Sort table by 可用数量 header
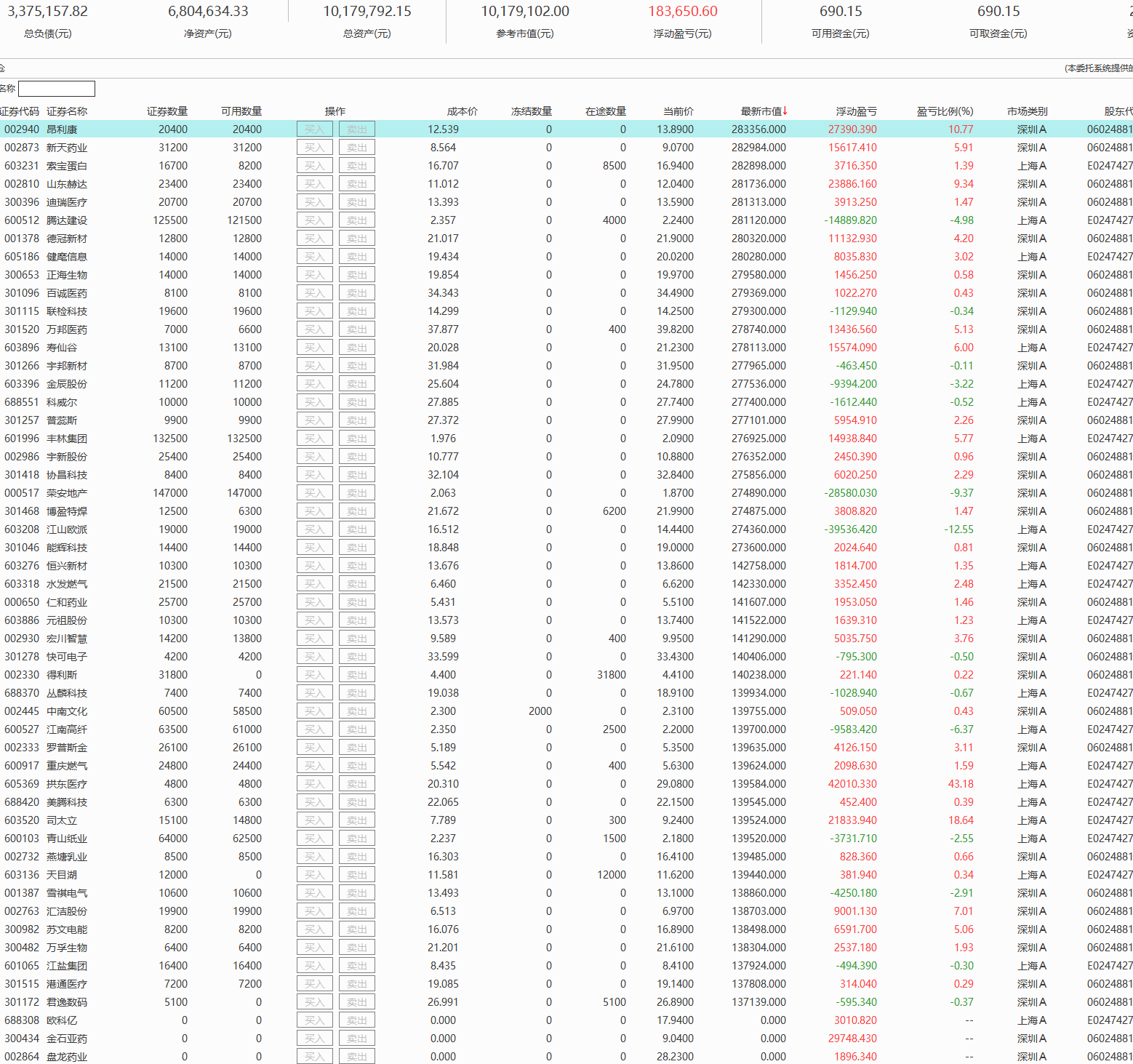Image resolution: width=1133 pixels, height=1064 pixels. click(241, 111)
